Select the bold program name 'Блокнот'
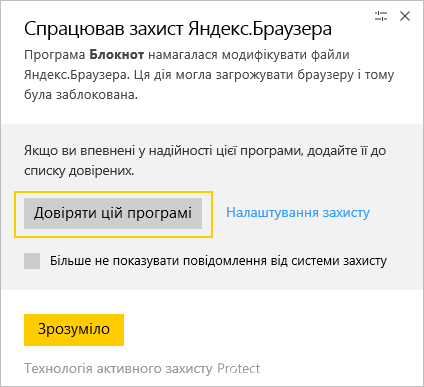Screen dimensions: 424x387 coord(117,55)
